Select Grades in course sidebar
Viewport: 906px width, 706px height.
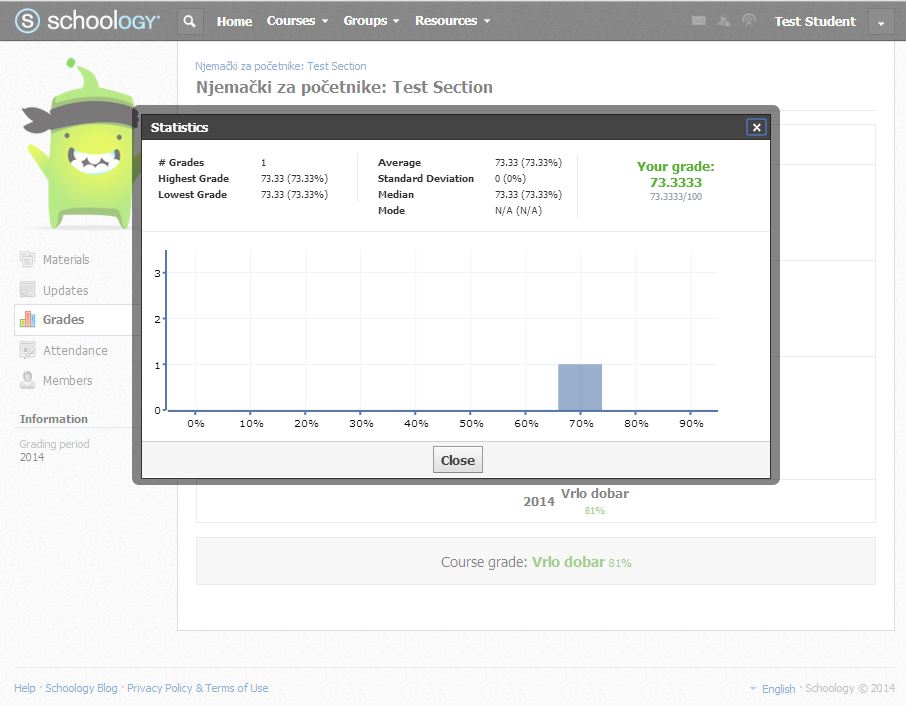pyautogui.click(x=63, y=320)
